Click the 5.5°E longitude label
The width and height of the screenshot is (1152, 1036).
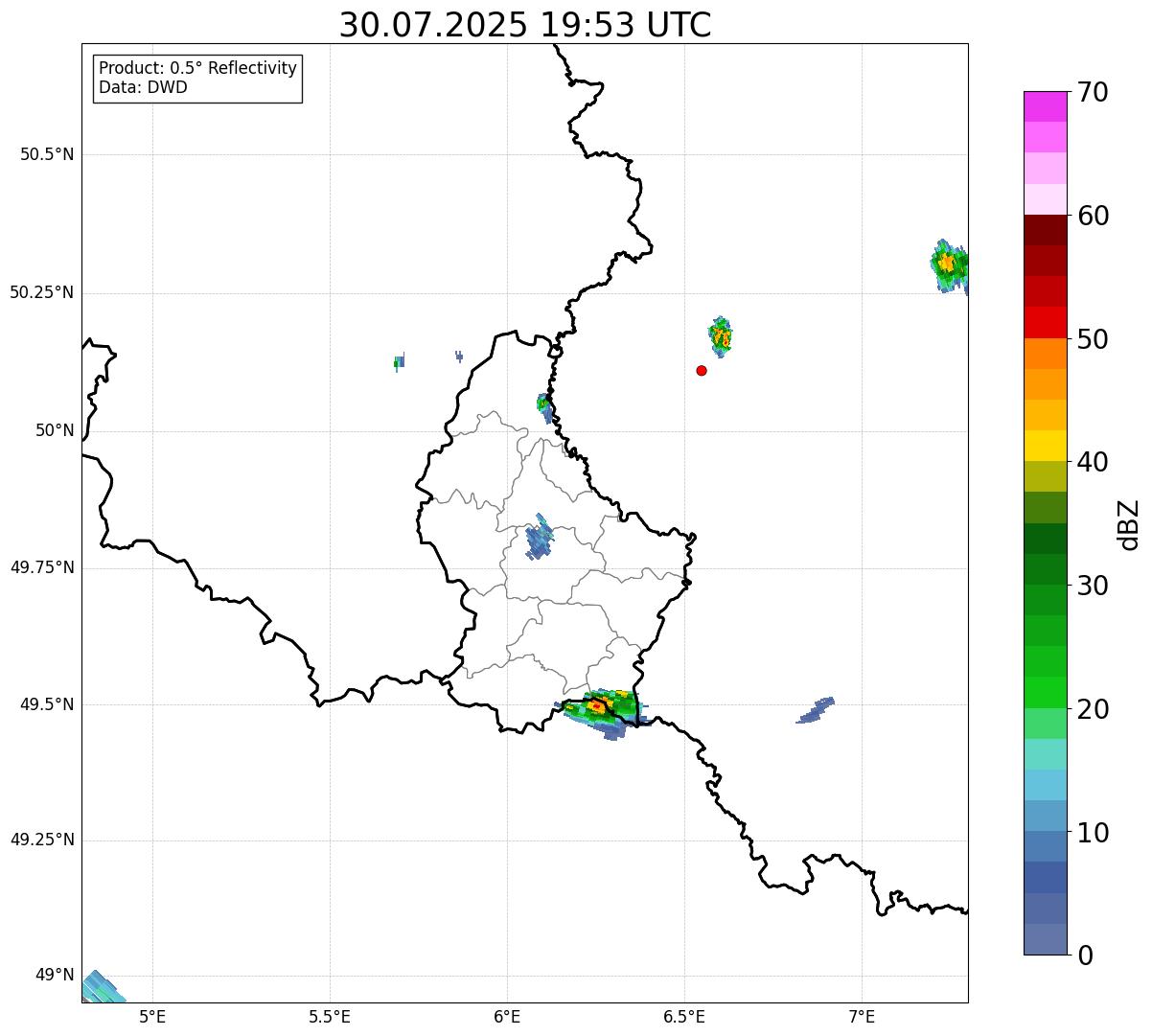point(330,1017)
